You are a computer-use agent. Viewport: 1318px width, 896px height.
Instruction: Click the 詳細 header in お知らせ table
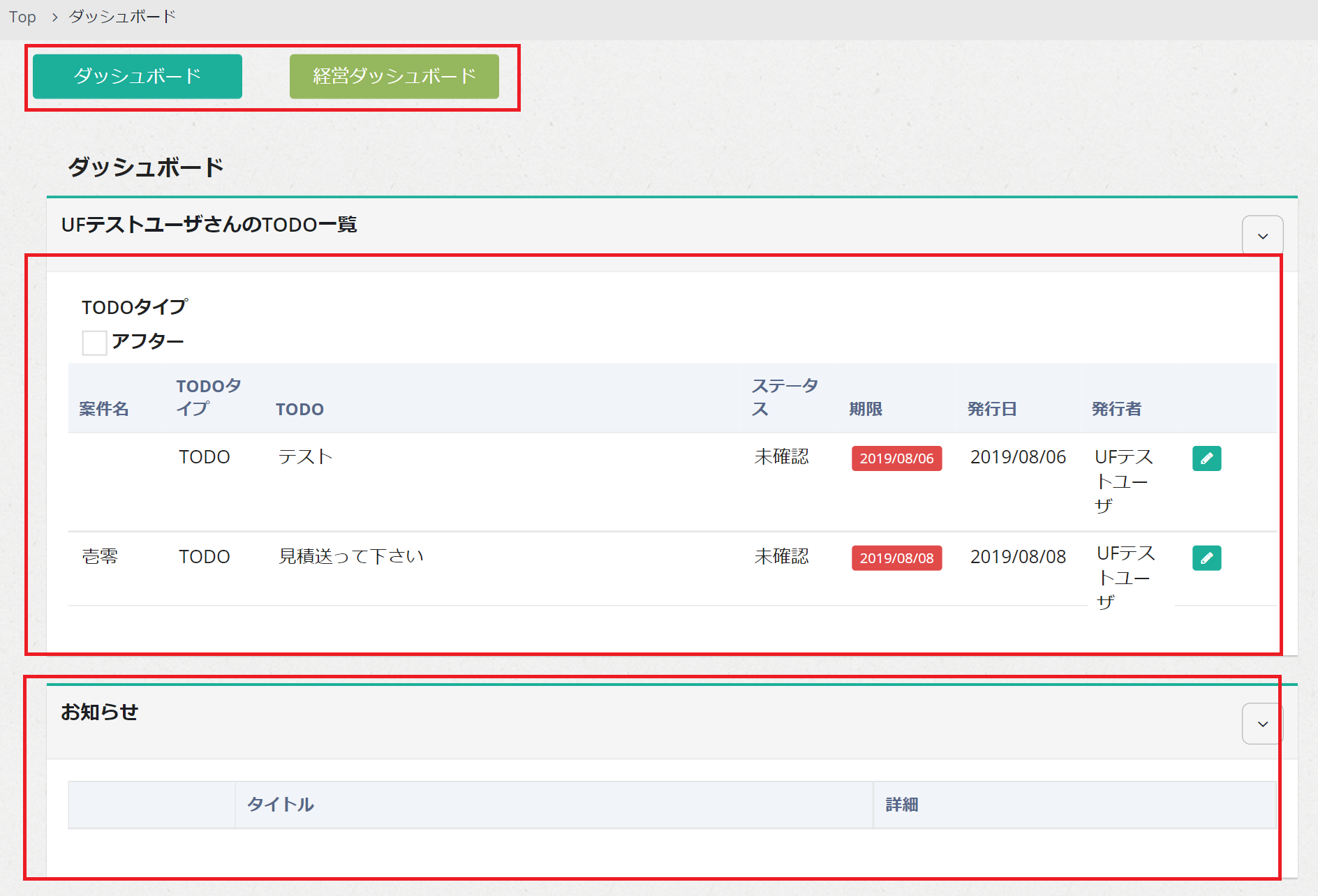click(x=901, y=805)
